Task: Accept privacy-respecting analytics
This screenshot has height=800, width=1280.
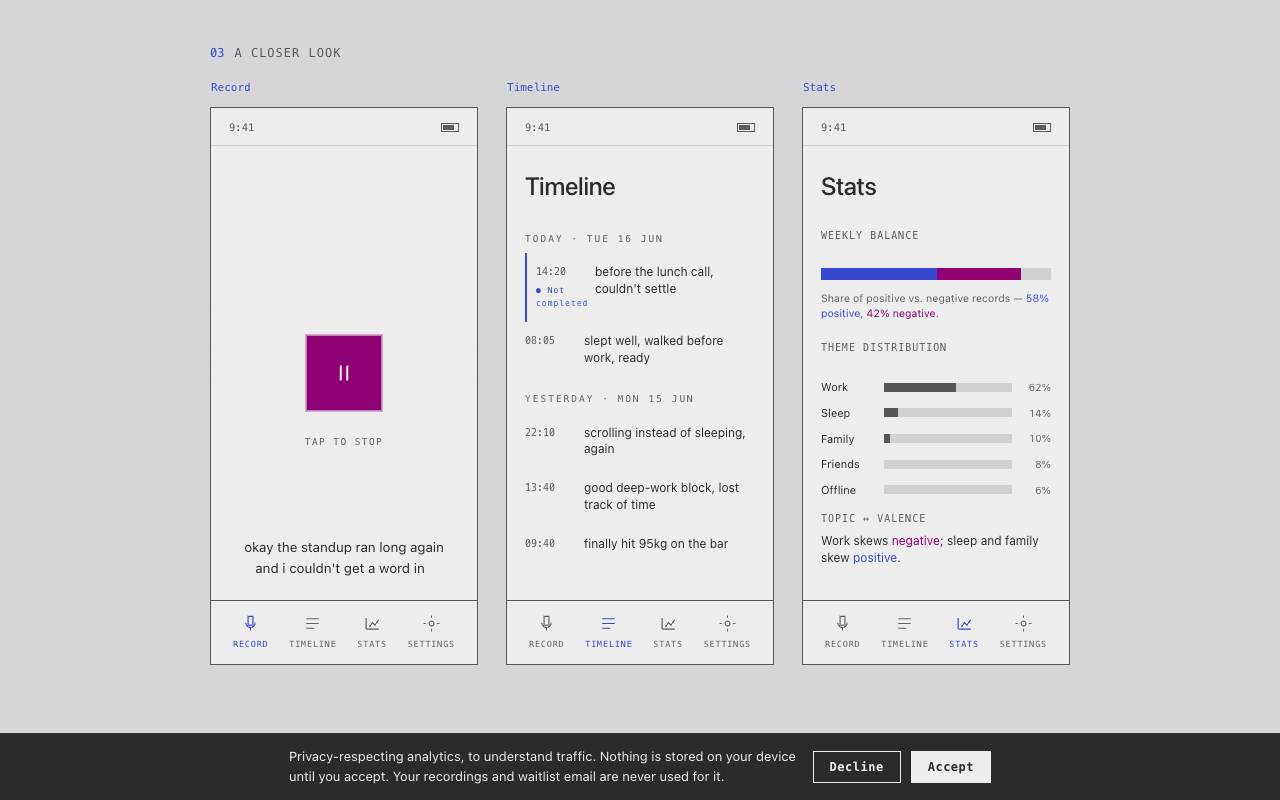Action: coord(951,767)
